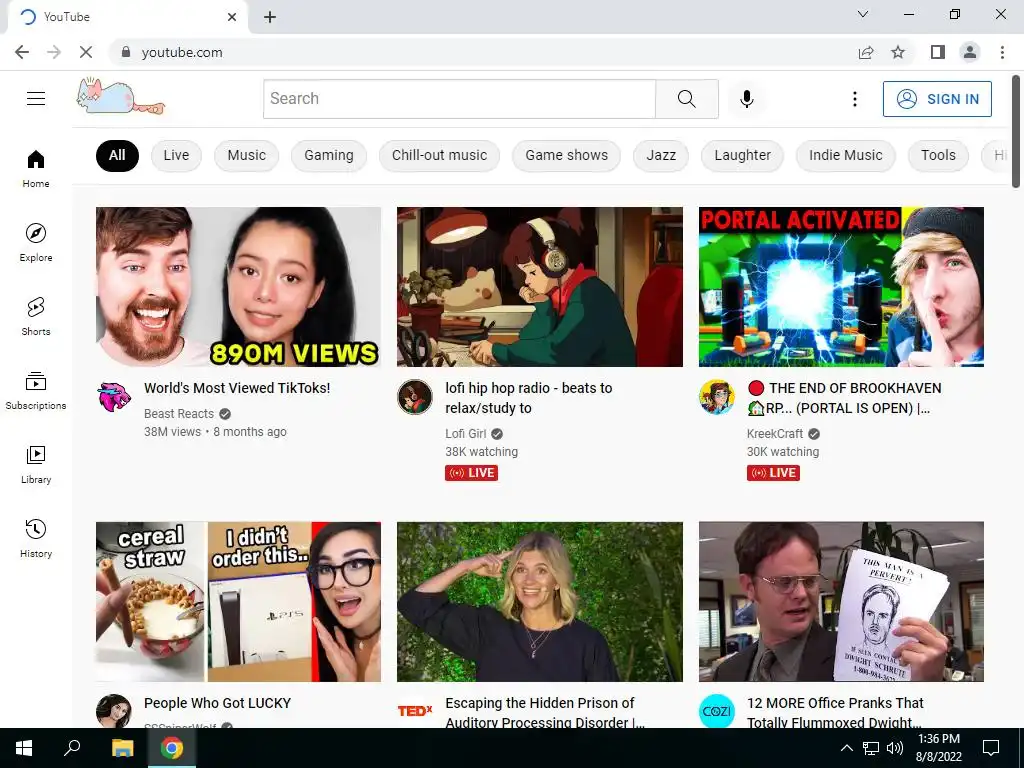This screenshot has width=1024, height=768.
Task: Open Library in the sidebar
Action: [36, 464]
